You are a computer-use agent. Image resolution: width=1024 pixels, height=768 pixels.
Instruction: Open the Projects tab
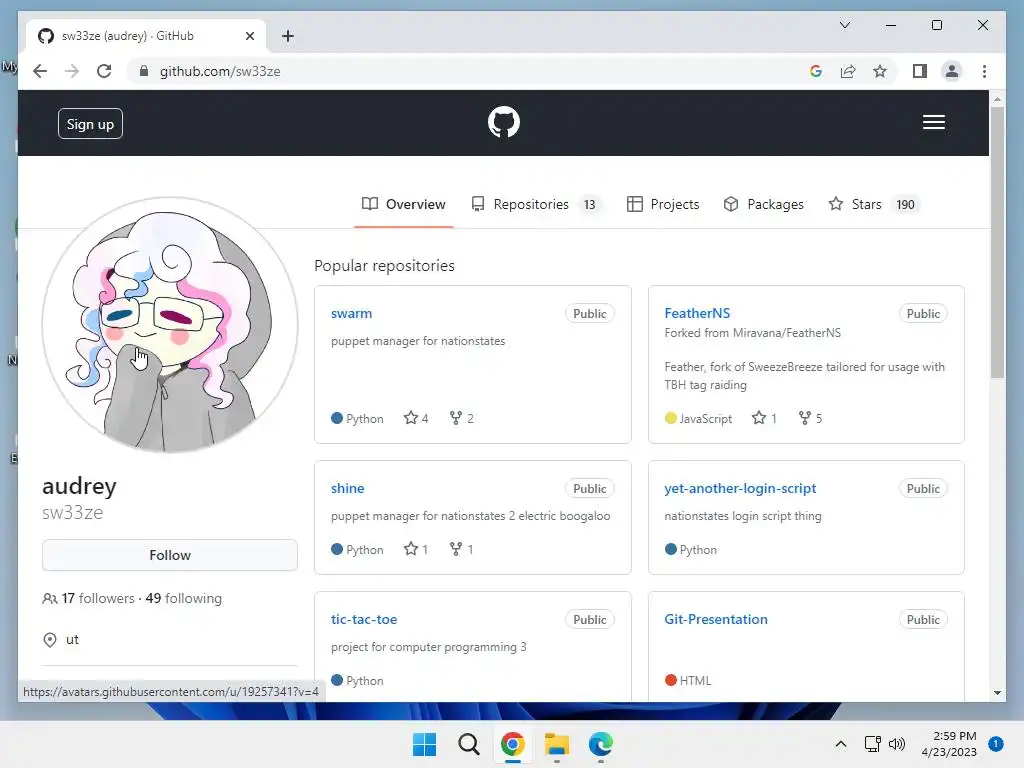[x=663, y=204]
